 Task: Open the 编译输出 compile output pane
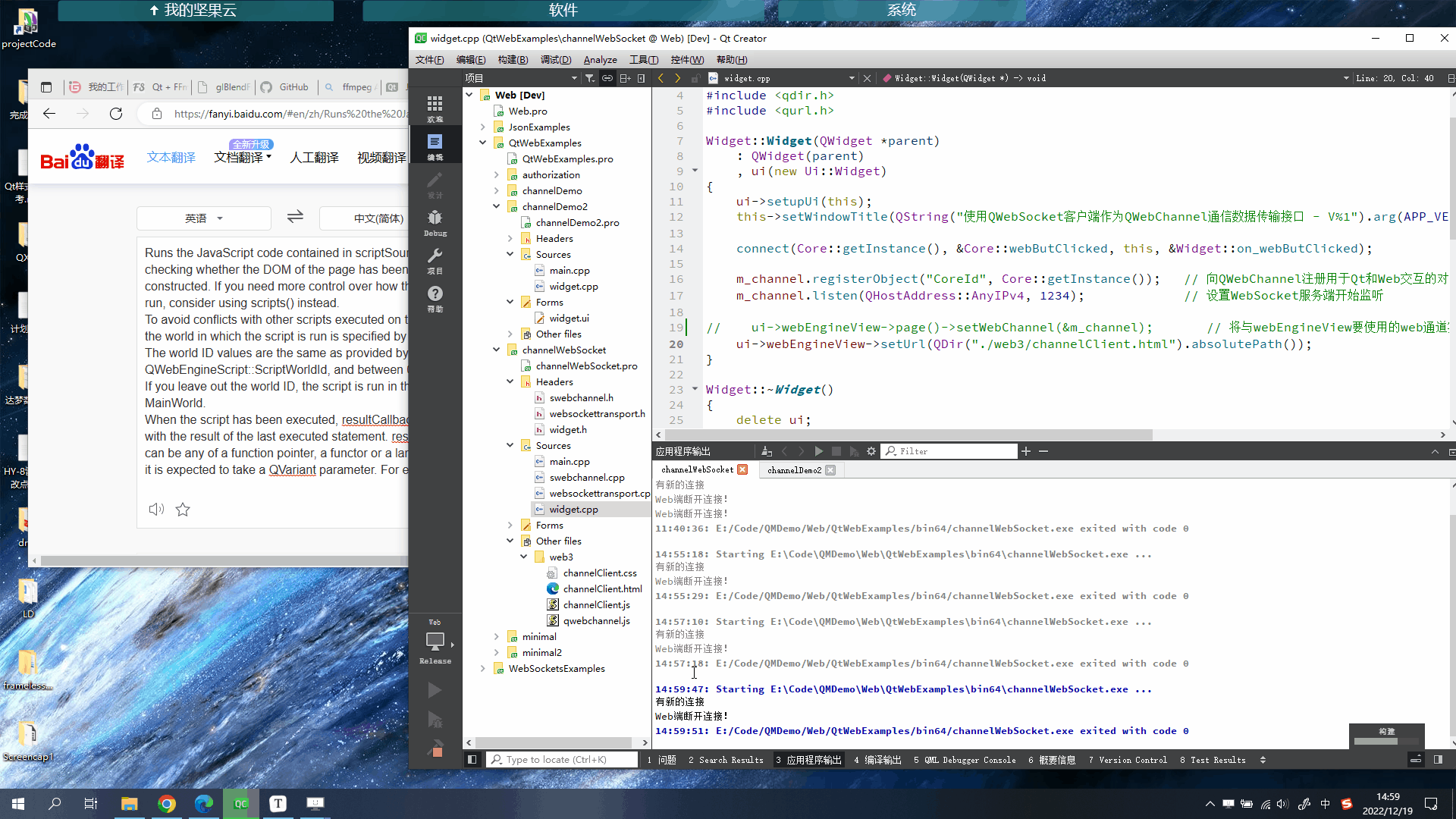877,759
